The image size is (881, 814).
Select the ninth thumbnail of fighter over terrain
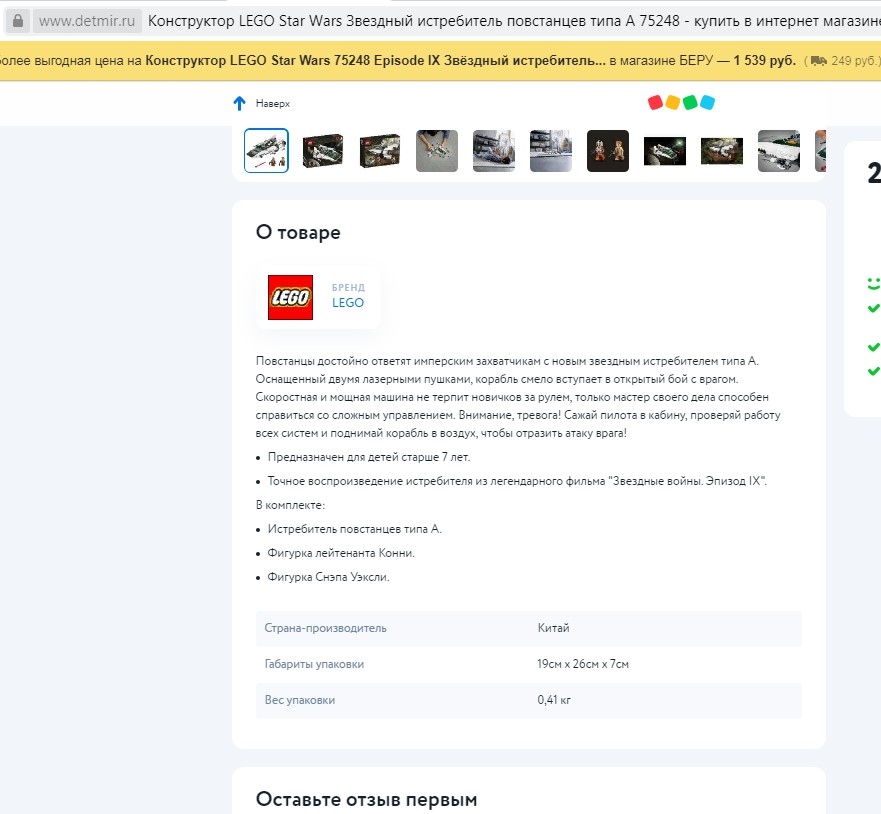click(x=721, y=151)
